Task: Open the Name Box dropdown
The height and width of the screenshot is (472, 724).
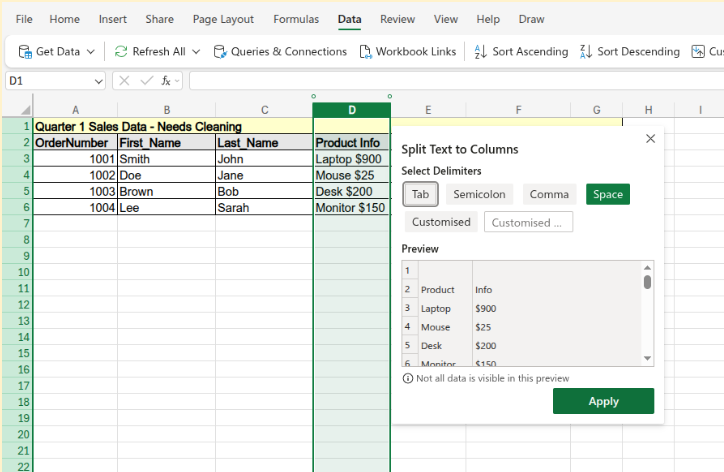Action: tap(98, 81)
